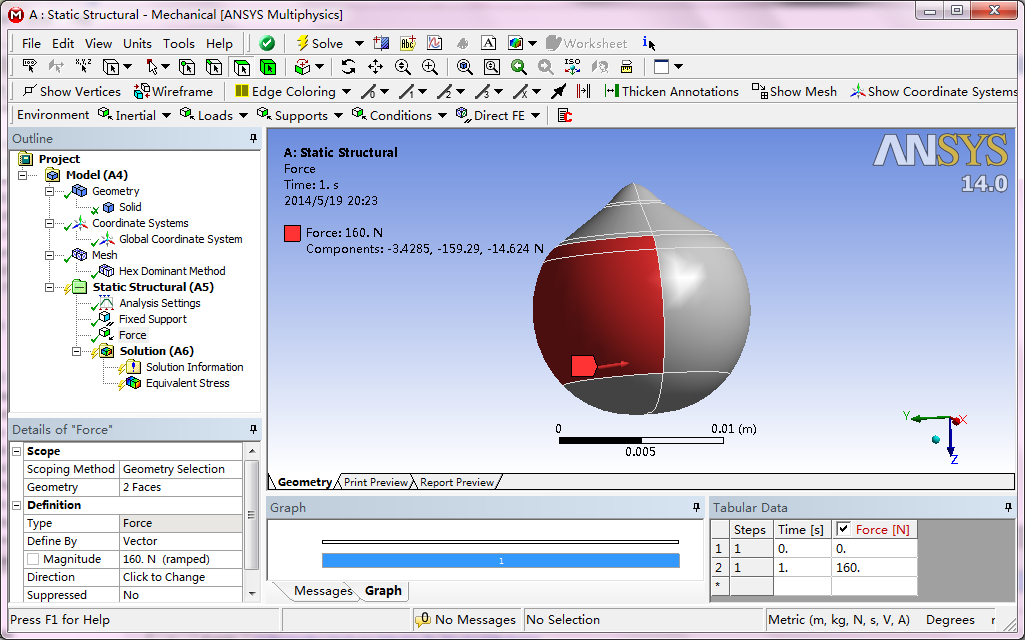Click the letter-A Annotation icon

click(488, 43)
